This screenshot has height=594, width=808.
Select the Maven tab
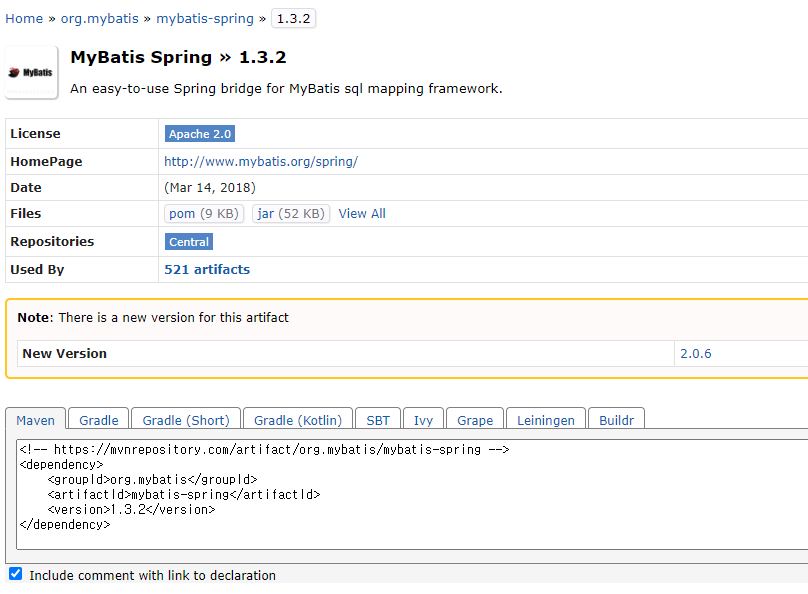point(36,420)
